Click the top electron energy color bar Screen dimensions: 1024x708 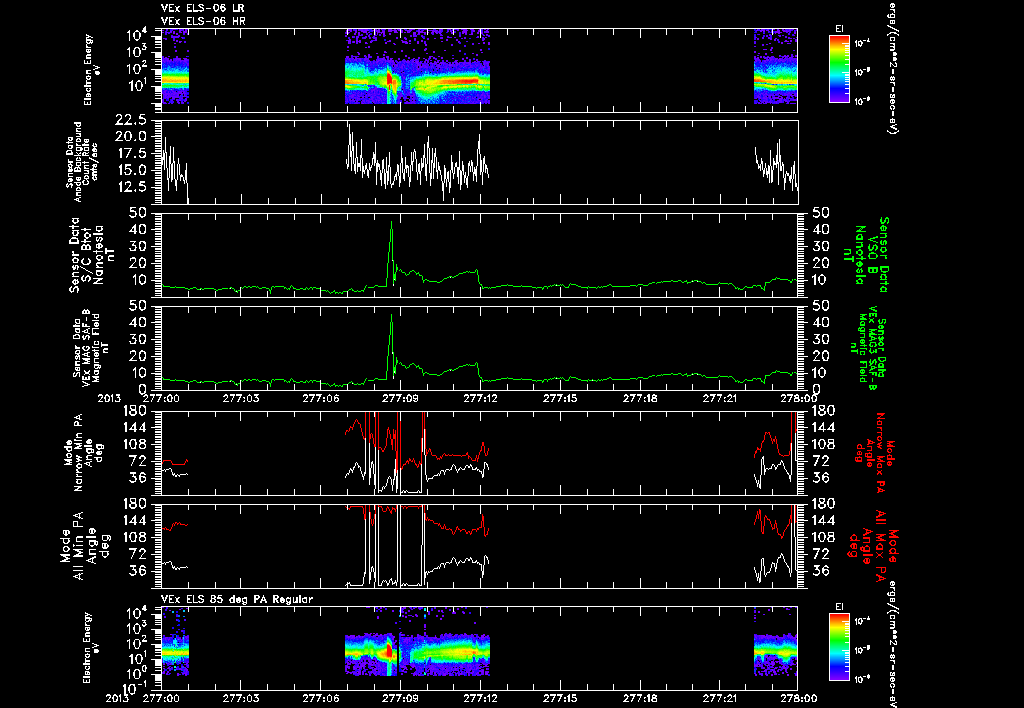[839, 69]
